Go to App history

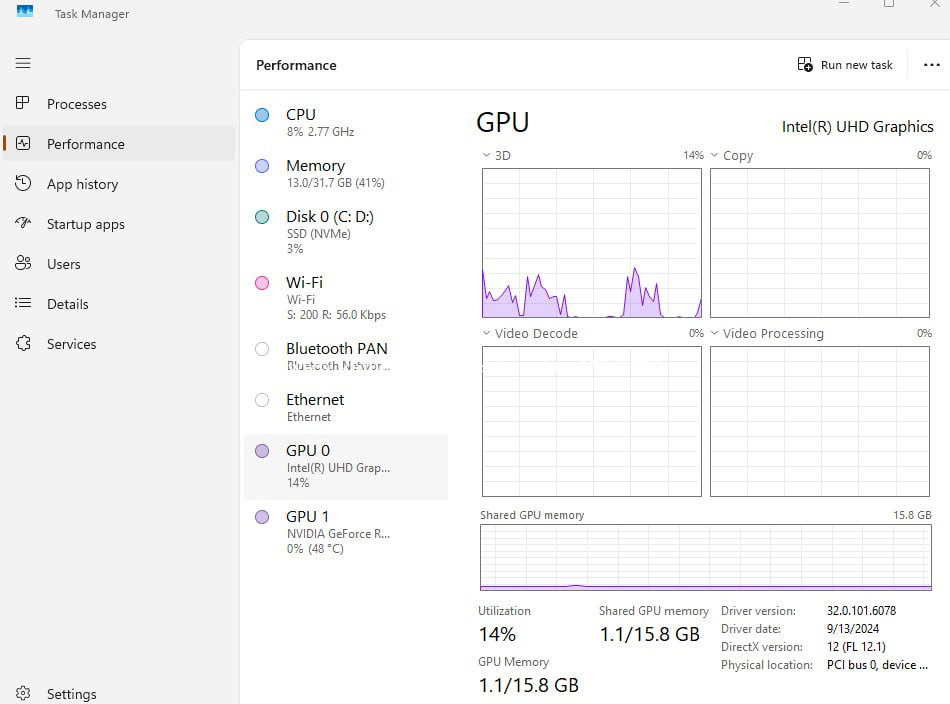click(x=119, y=184)
